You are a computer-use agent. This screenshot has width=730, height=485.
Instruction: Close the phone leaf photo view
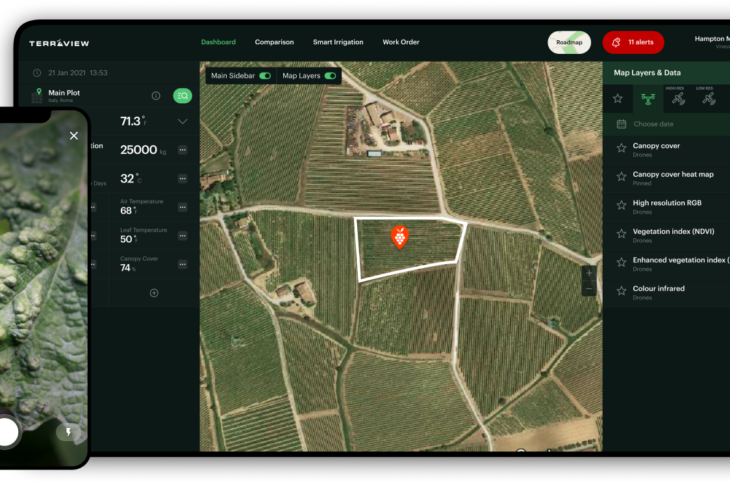click(74, 135)
